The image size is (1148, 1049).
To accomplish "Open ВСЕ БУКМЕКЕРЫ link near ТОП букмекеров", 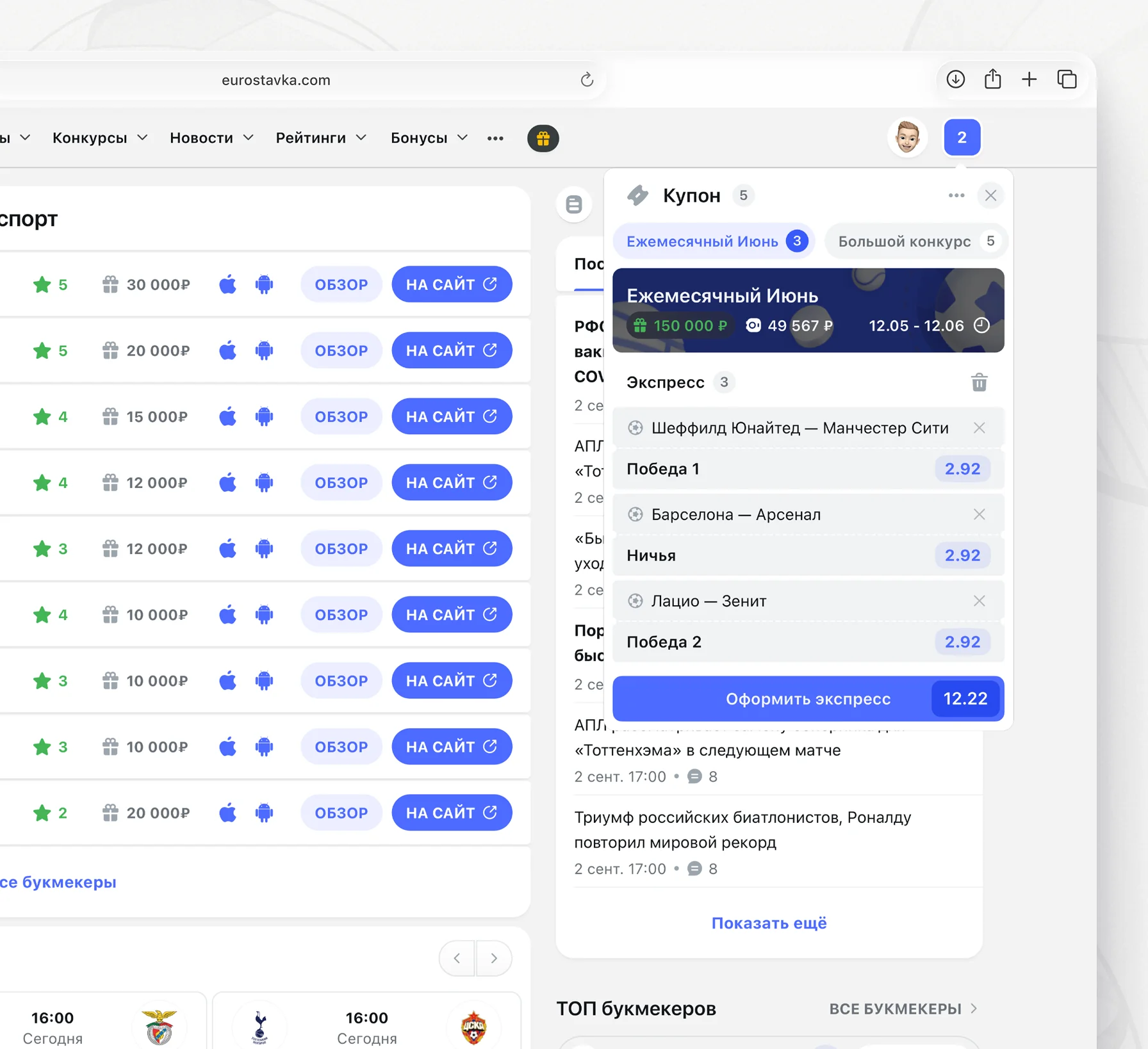I will click(x=903, y=1009).
